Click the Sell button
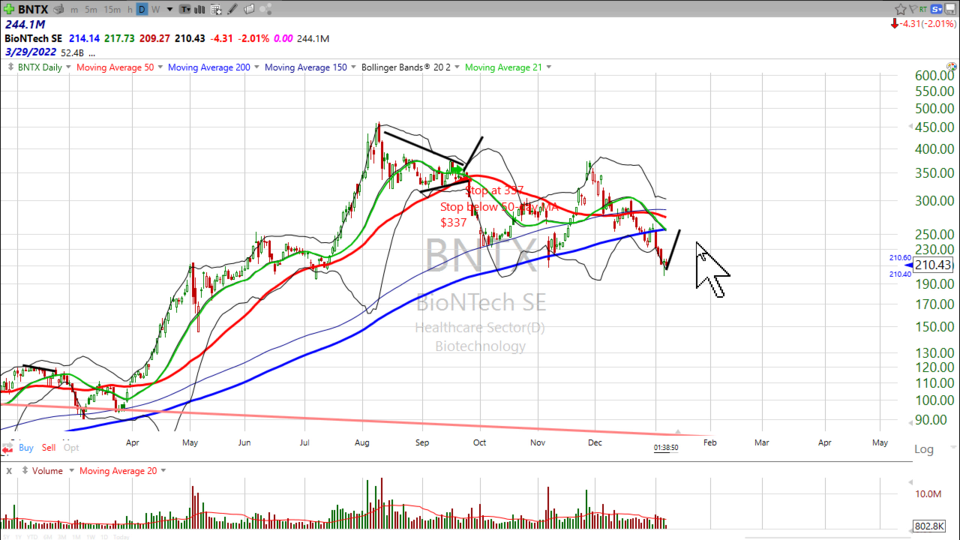960x540 pixels. 49,447
